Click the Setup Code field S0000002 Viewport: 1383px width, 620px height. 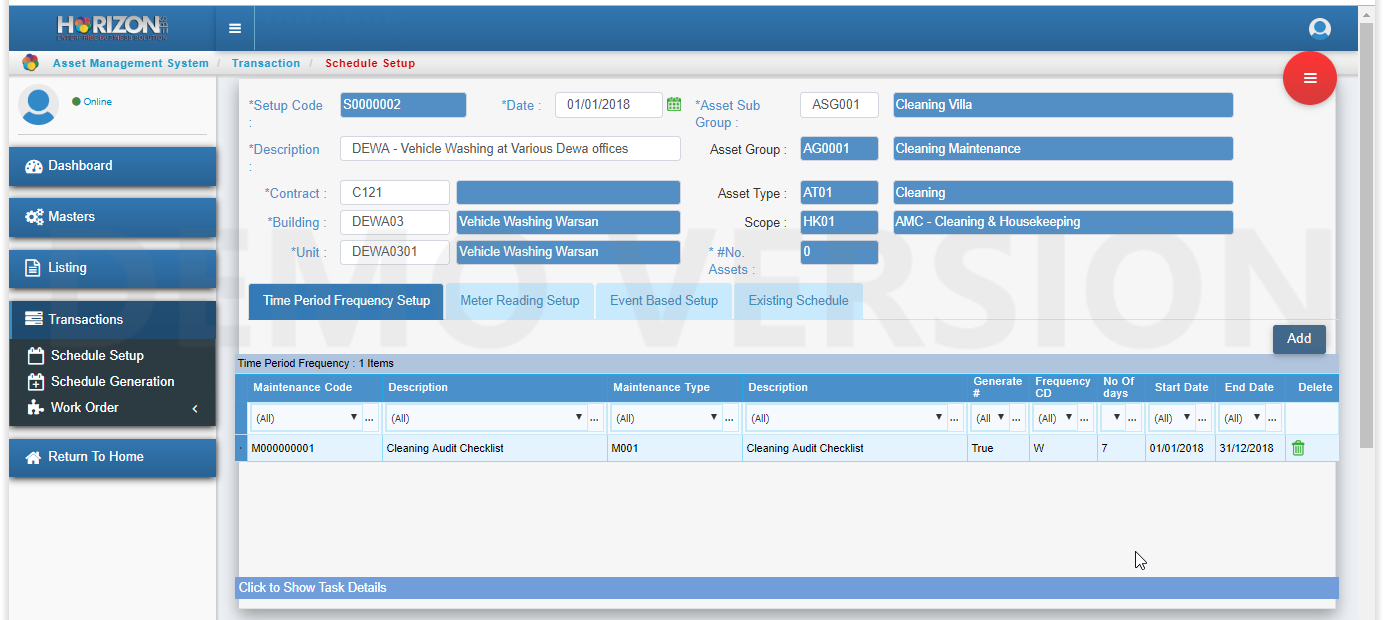[x=403, y=105]
